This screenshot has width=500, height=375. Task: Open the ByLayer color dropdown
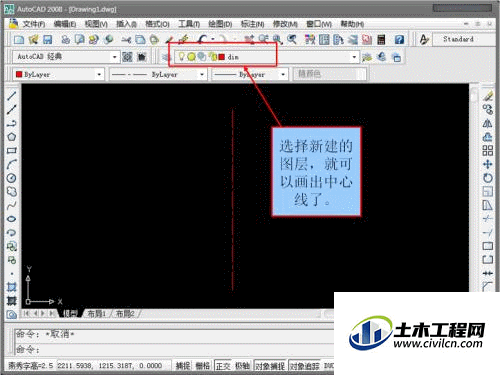[x=99, y=74]
